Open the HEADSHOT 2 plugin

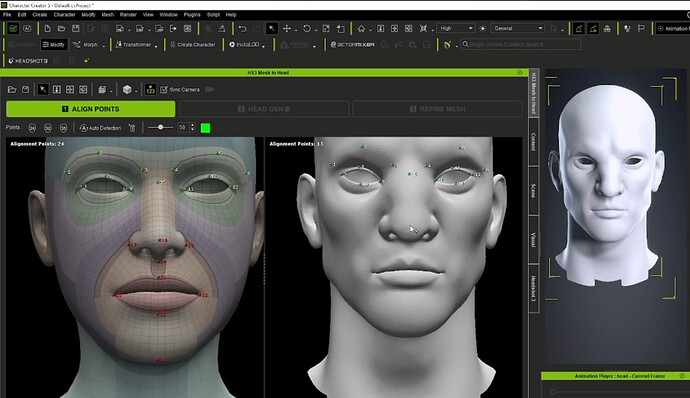pos(28,61)
